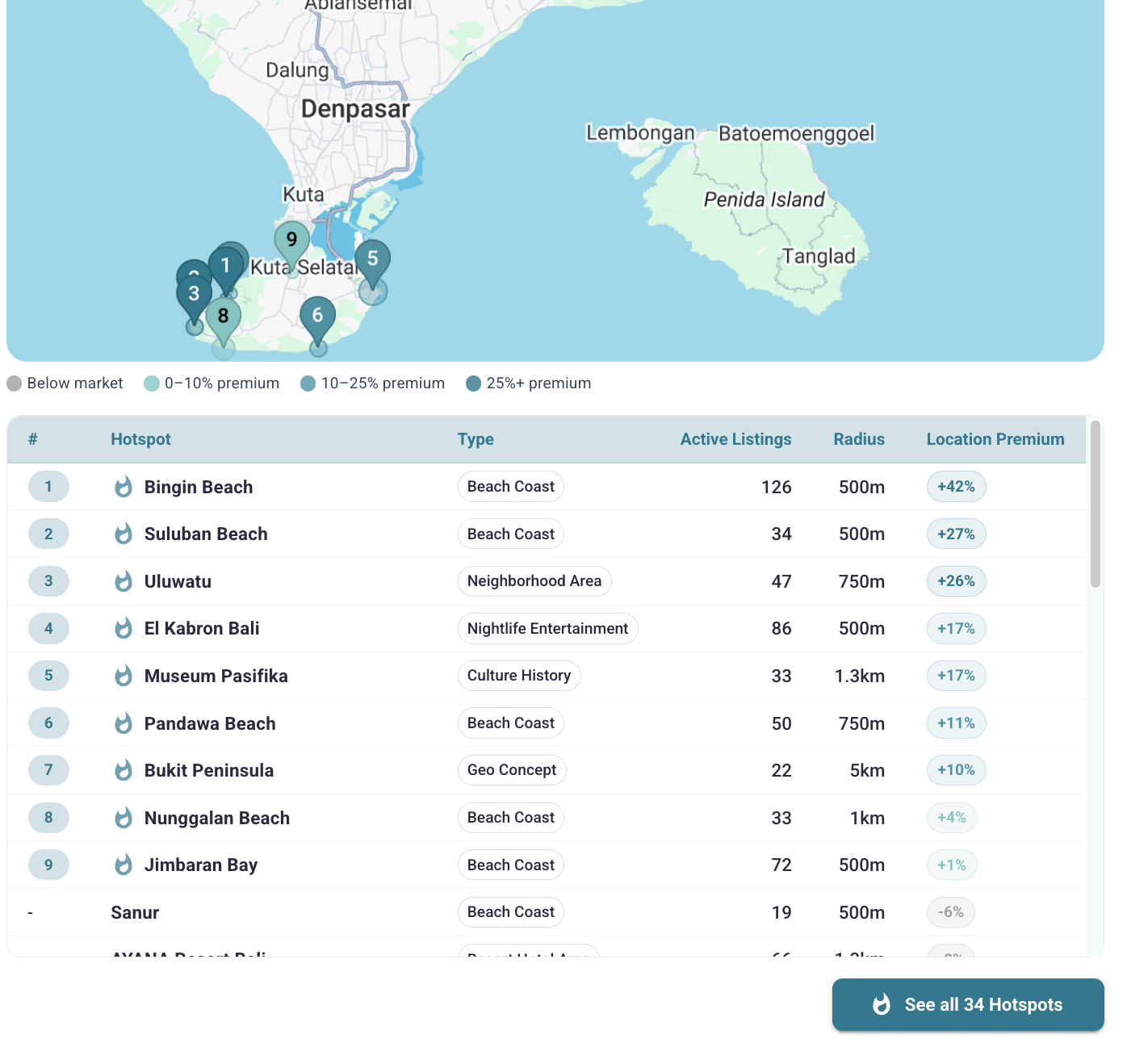Click 126 active listings value
Image resolution: width=1127 pixels, height=1064 pixels.
click(777, 487)
